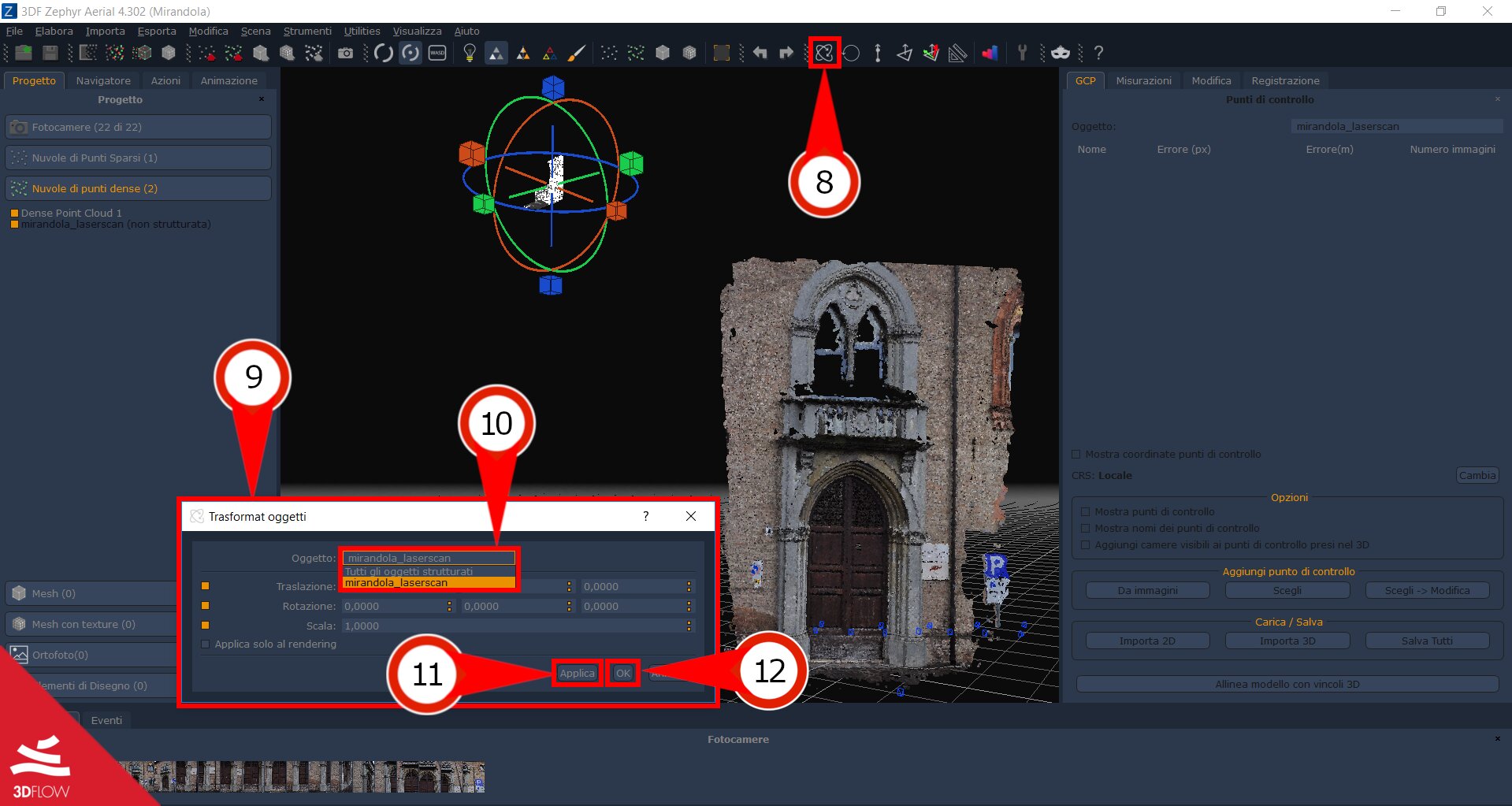This screenshot has height=806, width=1512.
Task: Open the Trasformat oggetti tool icon
Action: click(x=824, y=53)
